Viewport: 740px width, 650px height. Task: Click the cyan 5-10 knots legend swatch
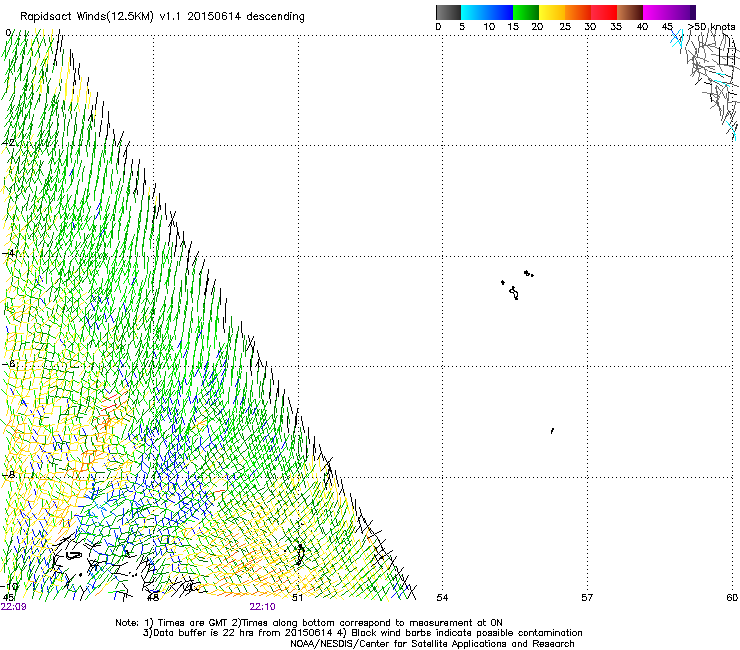coord(474,12)
